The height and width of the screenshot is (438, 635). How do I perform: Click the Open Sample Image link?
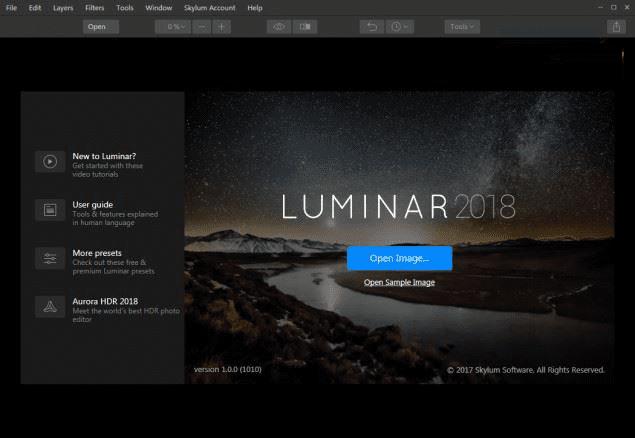click(399, 282)
